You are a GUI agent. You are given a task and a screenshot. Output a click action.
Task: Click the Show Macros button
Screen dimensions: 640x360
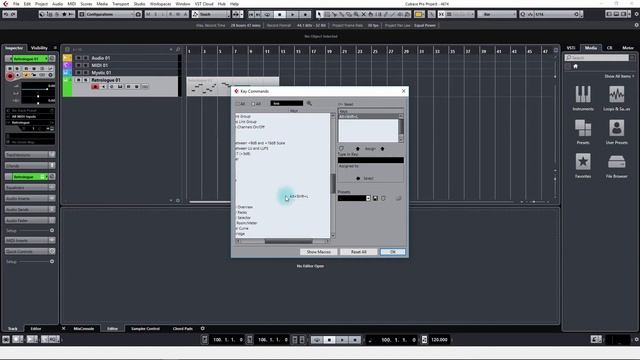319,252
